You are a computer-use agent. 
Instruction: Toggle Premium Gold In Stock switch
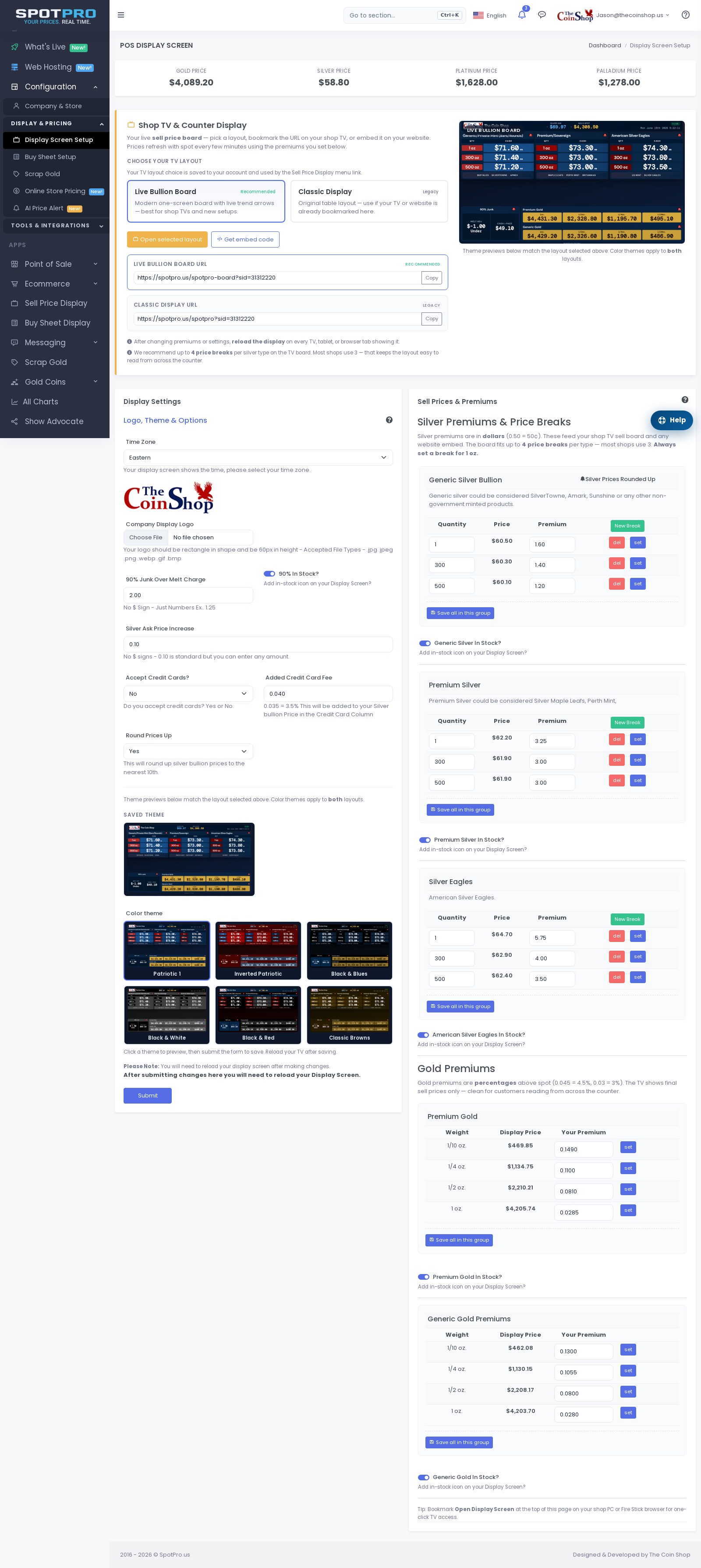[x=424, y=1277]
